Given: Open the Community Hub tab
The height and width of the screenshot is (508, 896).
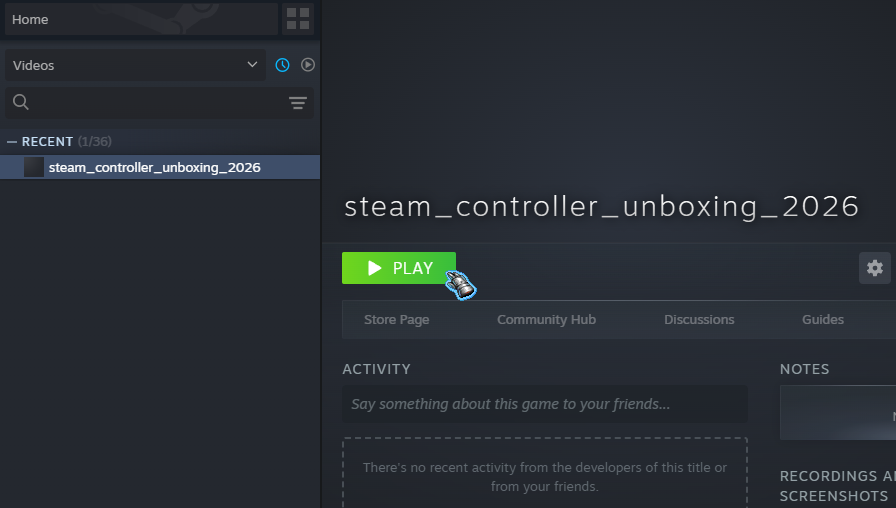Looking at the screenshot, I should [546, 319].
